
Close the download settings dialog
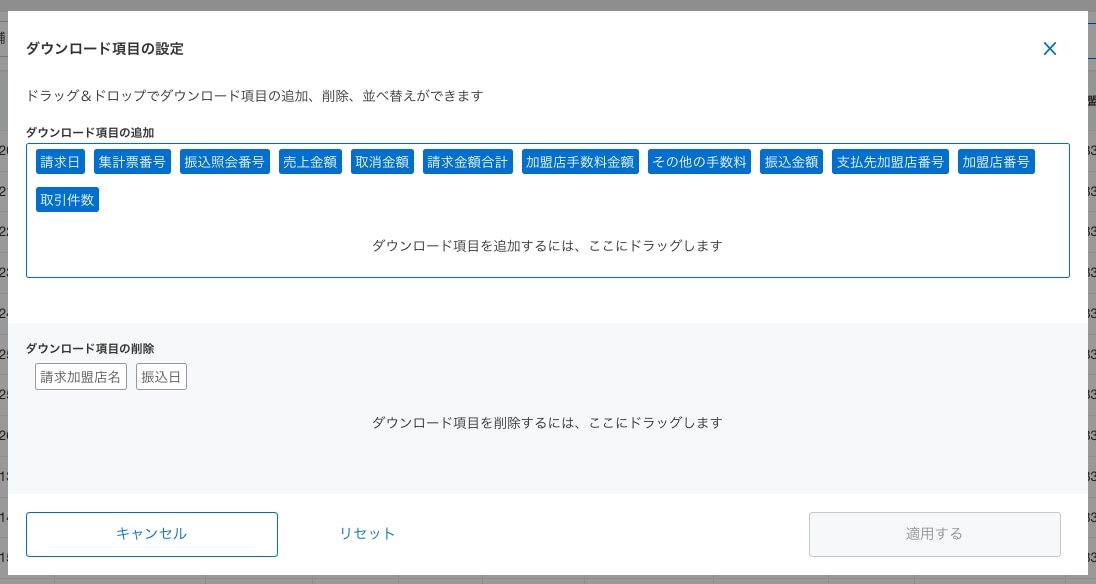(x=1050, y=48)
